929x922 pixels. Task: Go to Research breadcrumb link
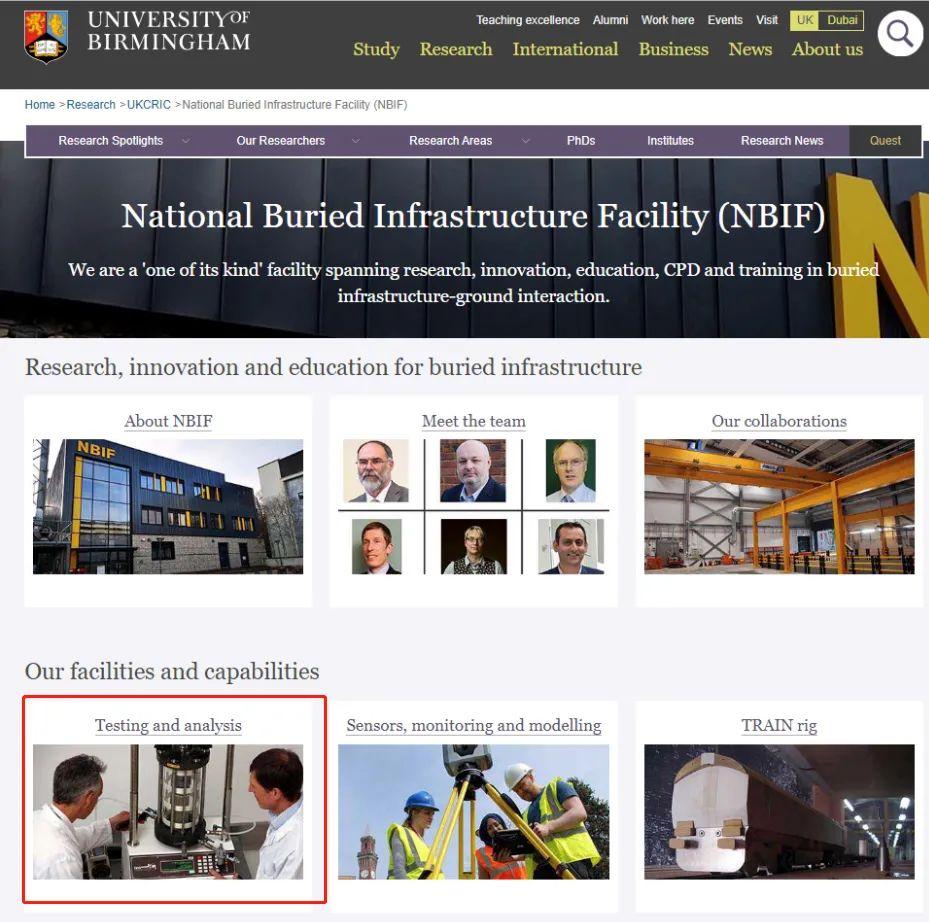coord(91,105)
